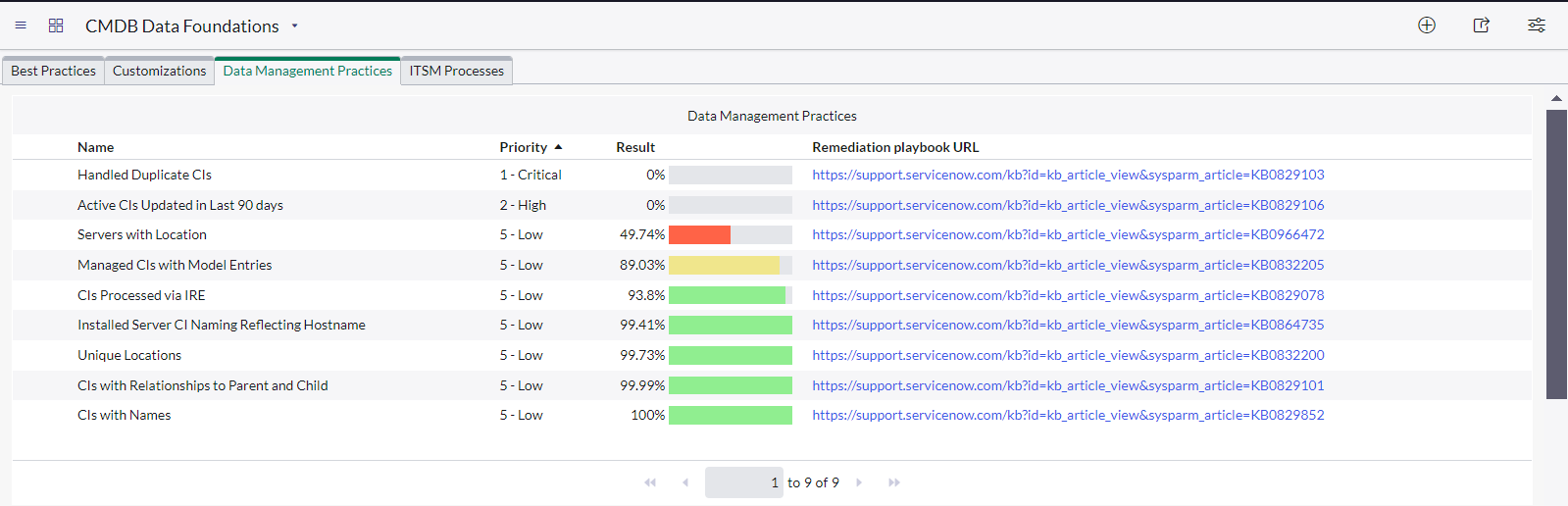Image resolution: width=1568 pixels, height=506 pixels.
Task: Click the vertical scrollbar thumb
Action: pyautogui.click(x=1556, y=254)
